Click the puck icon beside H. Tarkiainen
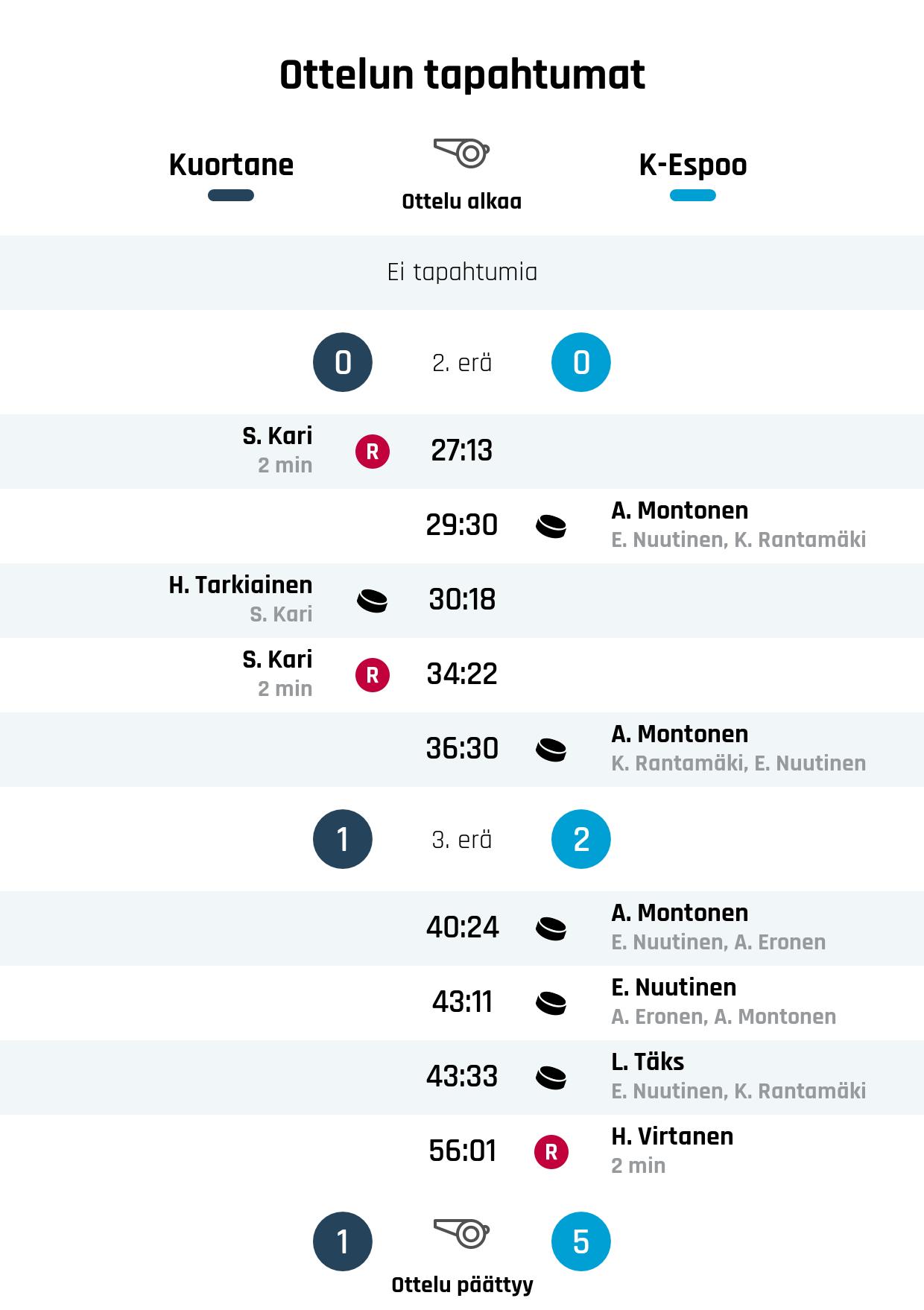This screenshot has width=924, height=1310. click(x=373, y=601)
